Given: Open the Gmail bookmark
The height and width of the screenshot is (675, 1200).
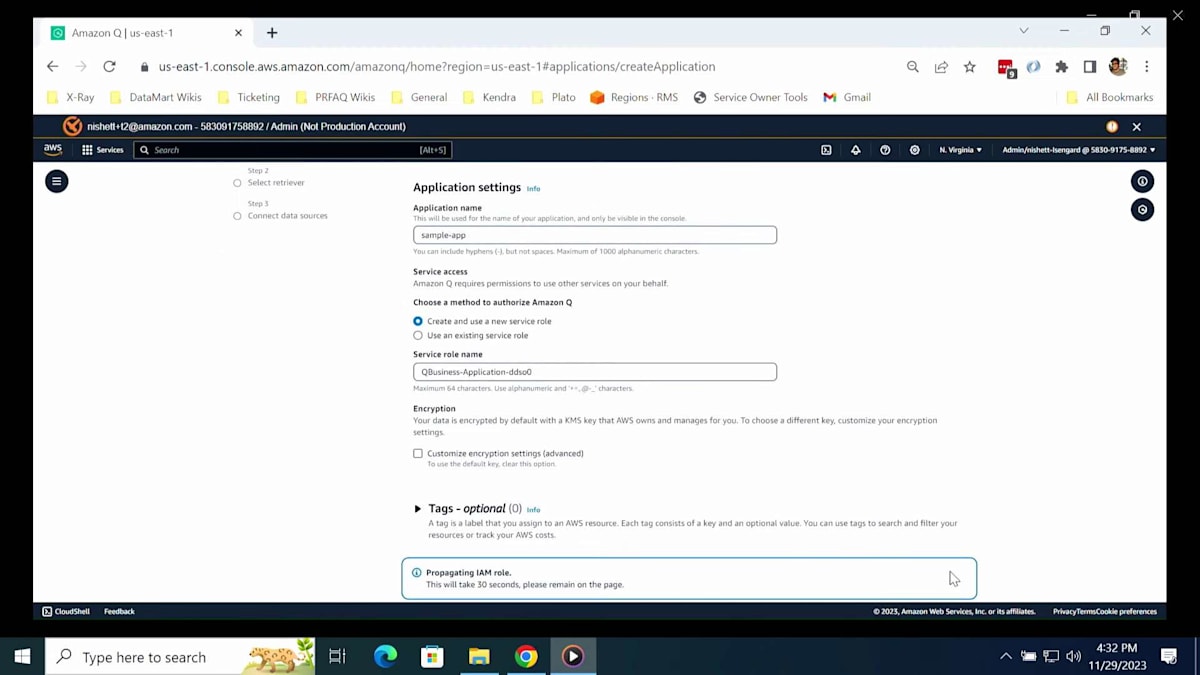Looking at the screenshot, I should 847,97.
